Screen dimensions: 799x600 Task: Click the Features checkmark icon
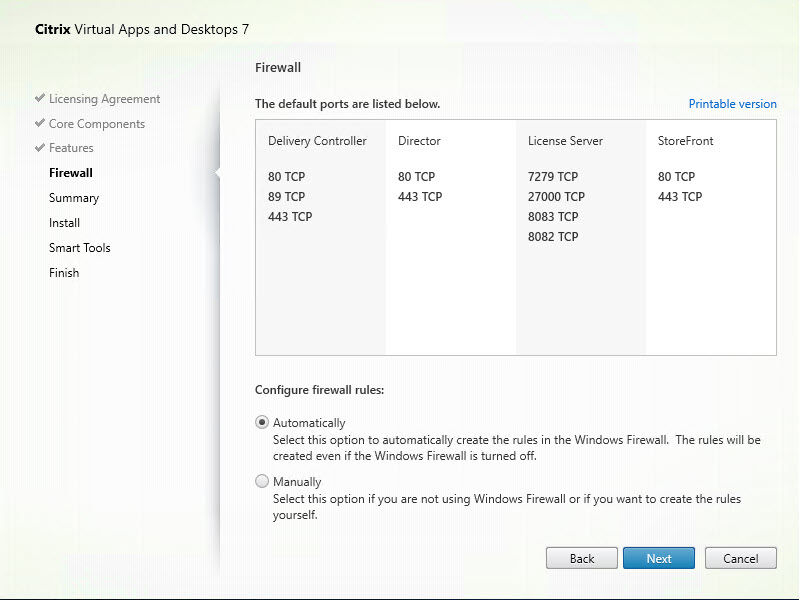coord(40,148)
